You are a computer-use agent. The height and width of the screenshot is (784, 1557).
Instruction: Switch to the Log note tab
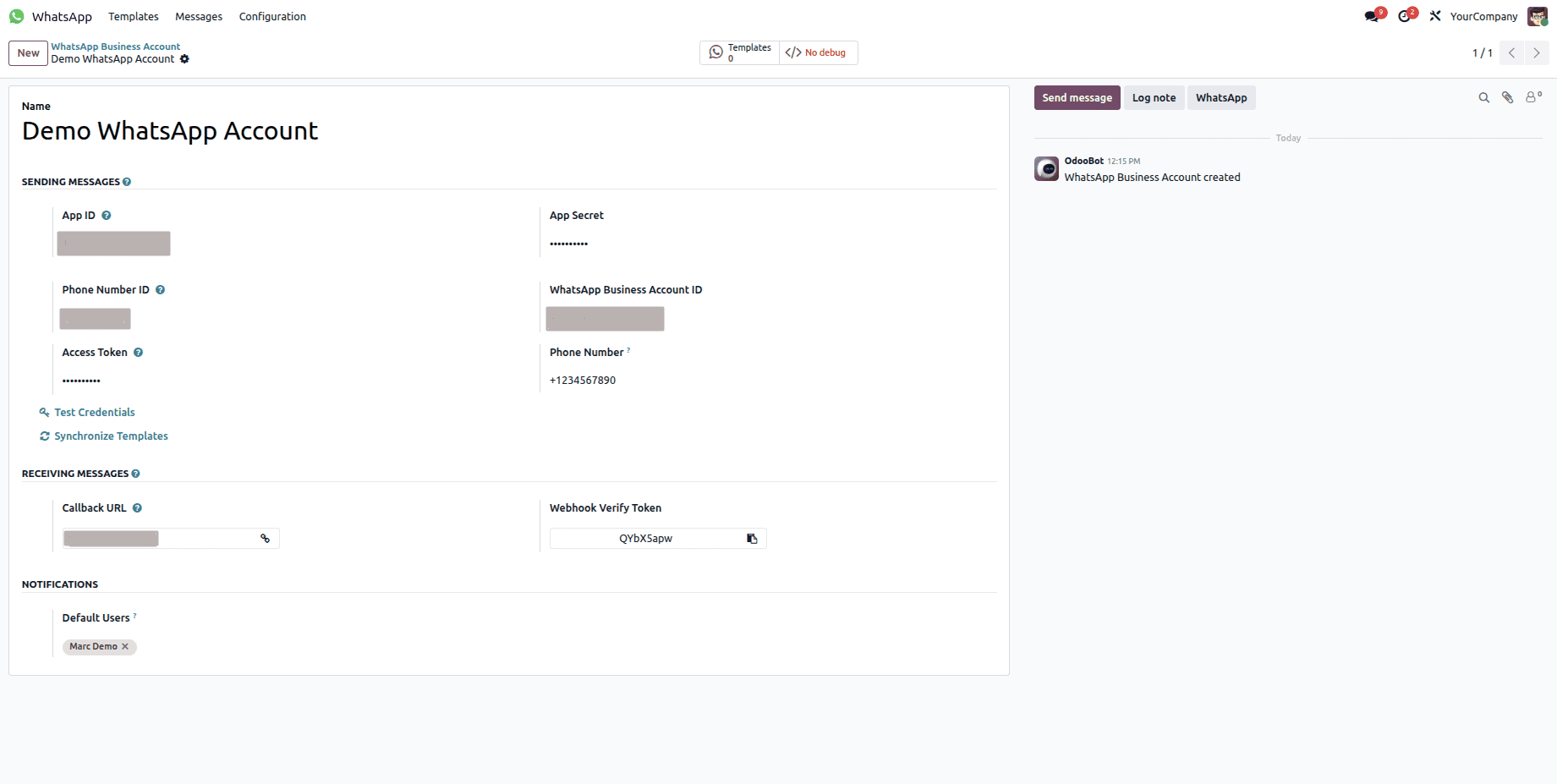coord(1154,98)
